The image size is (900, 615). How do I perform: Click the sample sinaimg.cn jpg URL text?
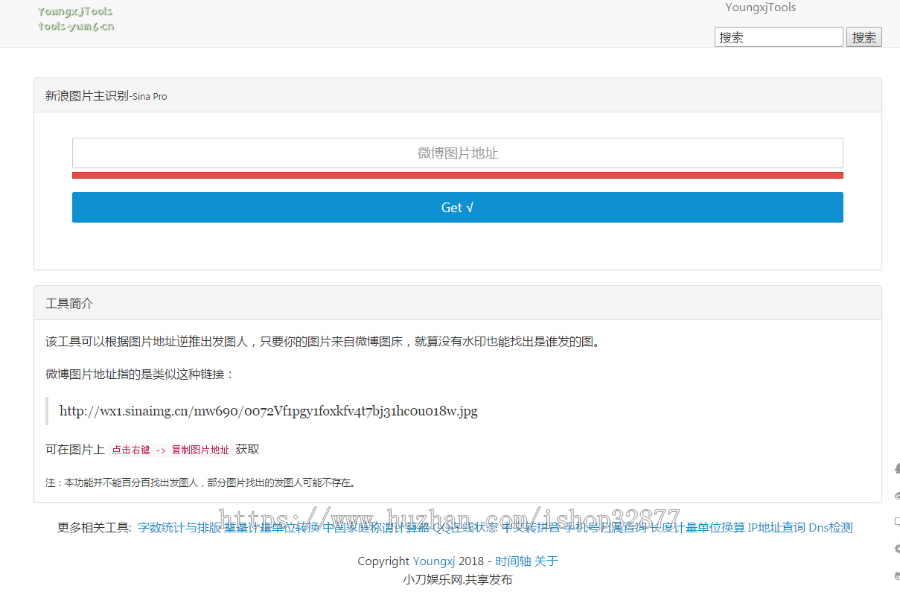coord(268,411)
